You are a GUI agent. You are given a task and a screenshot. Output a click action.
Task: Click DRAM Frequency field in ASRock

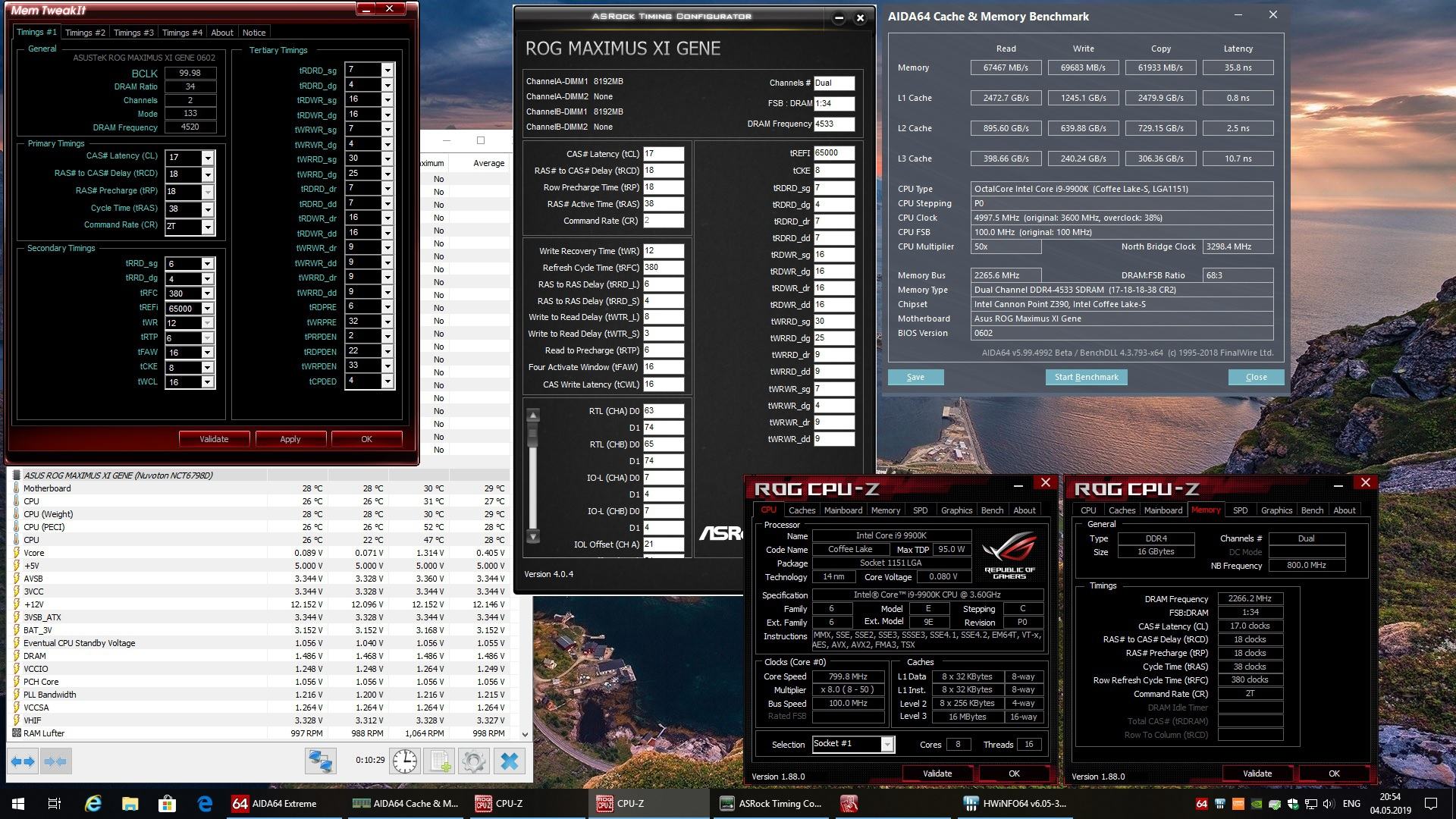(834, 124)
